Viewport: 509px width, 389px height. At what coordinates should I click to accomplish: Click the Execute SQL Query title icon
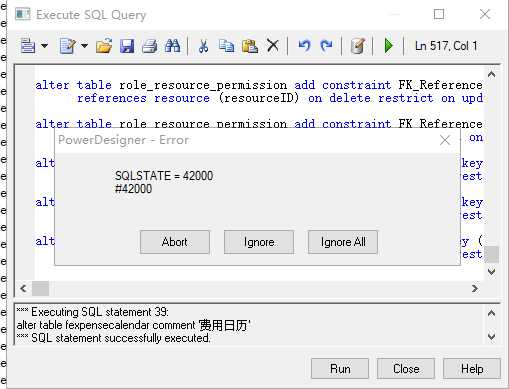point(23,15)
